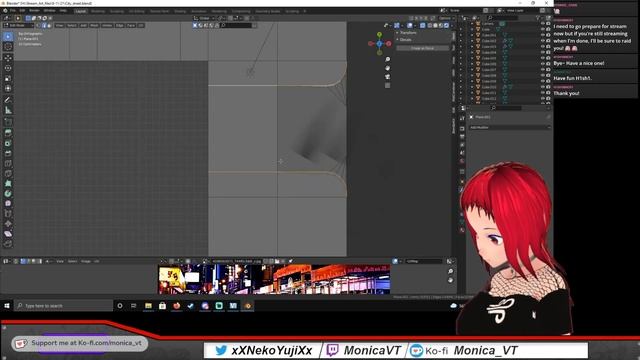Screen dimensions: 640x360
Task: Select the Loop Cut tool
Action: pos(8,164)
